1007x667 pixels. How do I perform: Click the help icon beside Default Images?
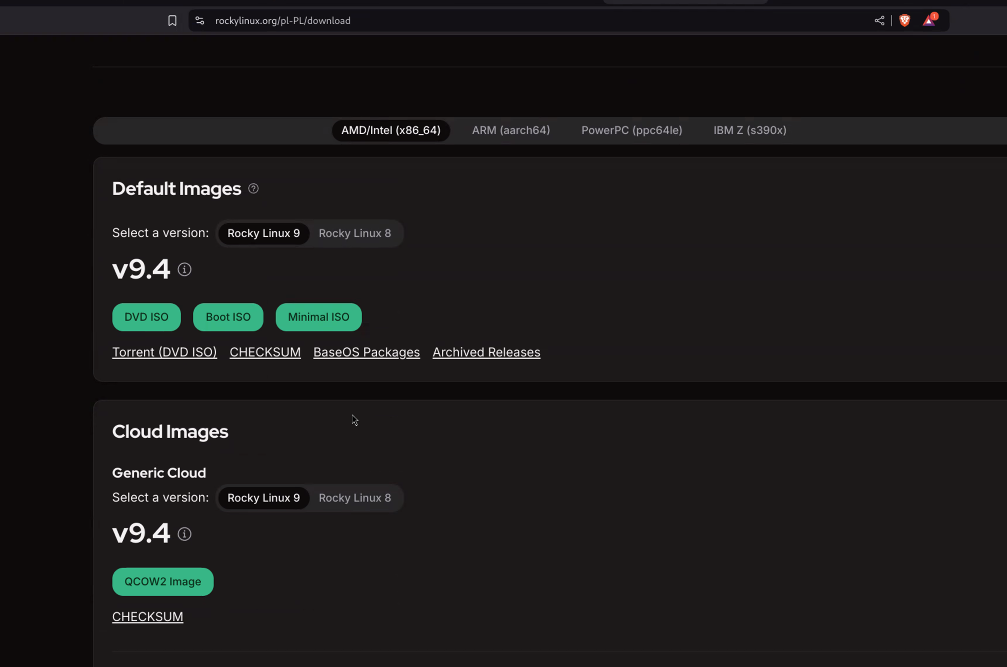click(x=254, y=189)
